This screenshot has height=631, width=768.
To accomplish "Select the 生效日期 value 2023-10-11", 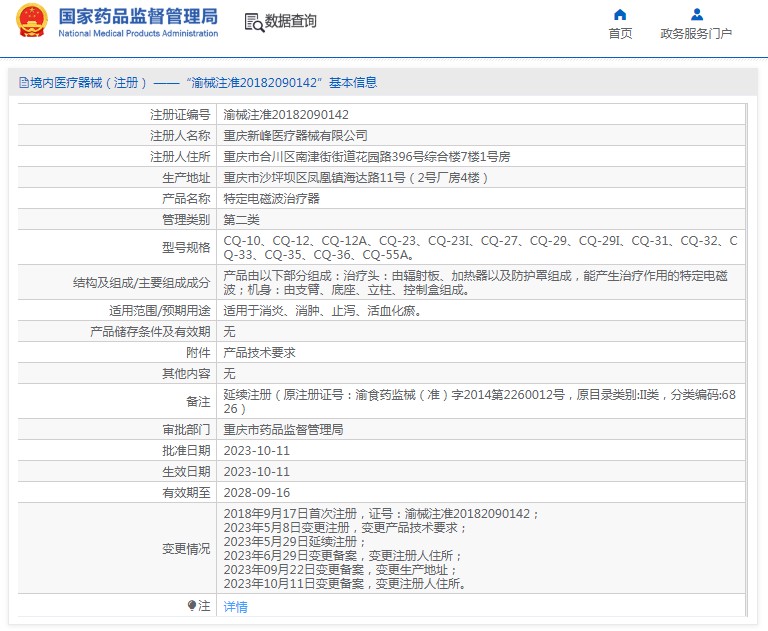I will click(x=257, y=472).
